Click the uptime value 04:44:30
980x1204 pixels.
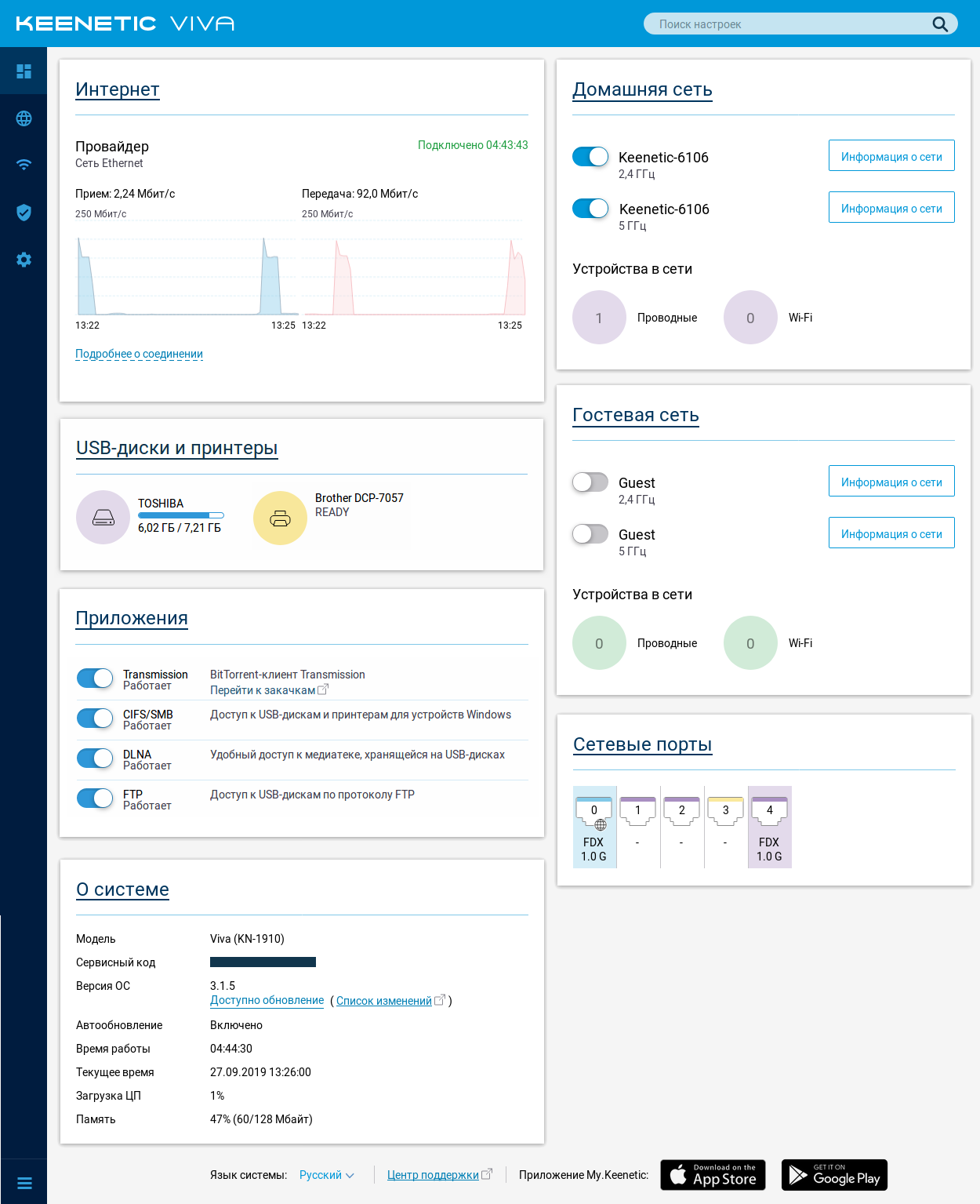231,1049
